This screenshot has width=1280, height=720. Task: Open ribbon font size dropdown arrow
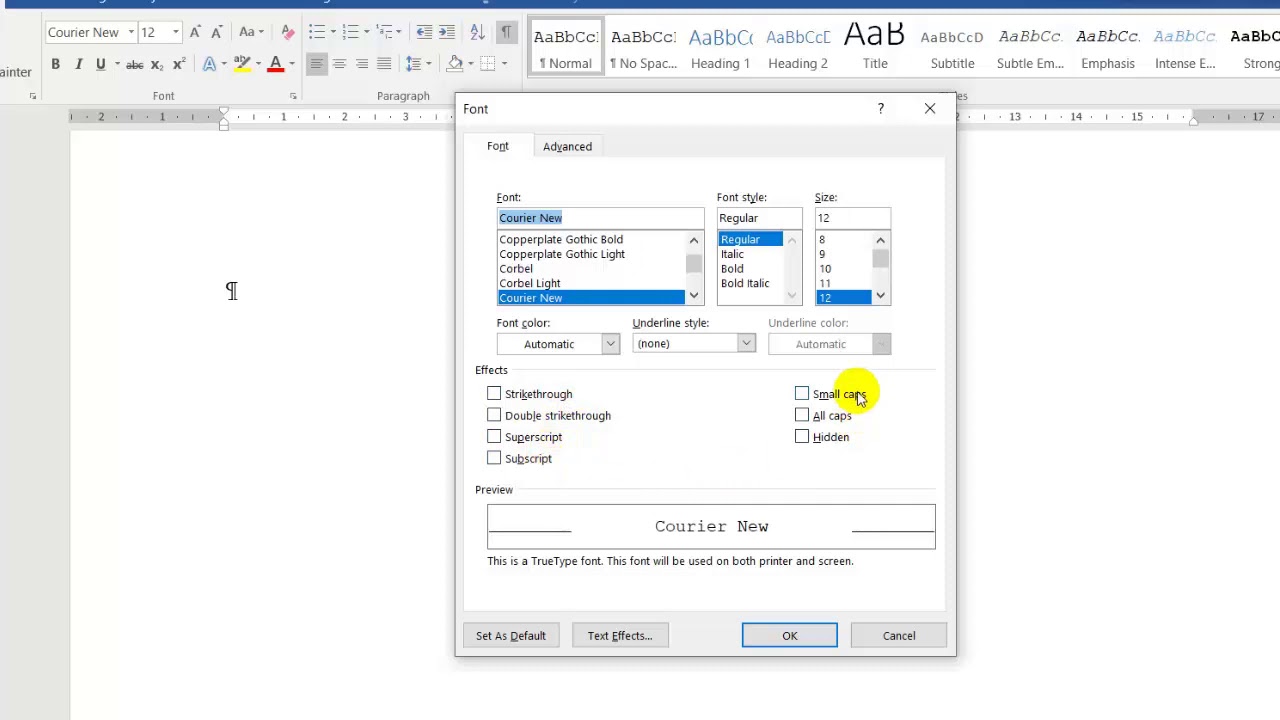(175, 32)
